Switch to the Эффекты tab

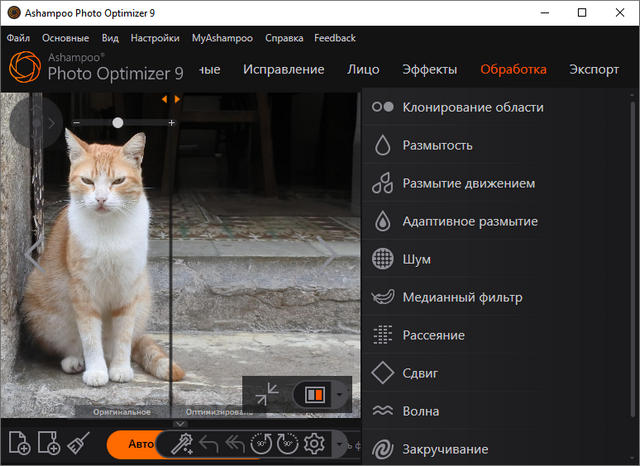tap(429, 69)
